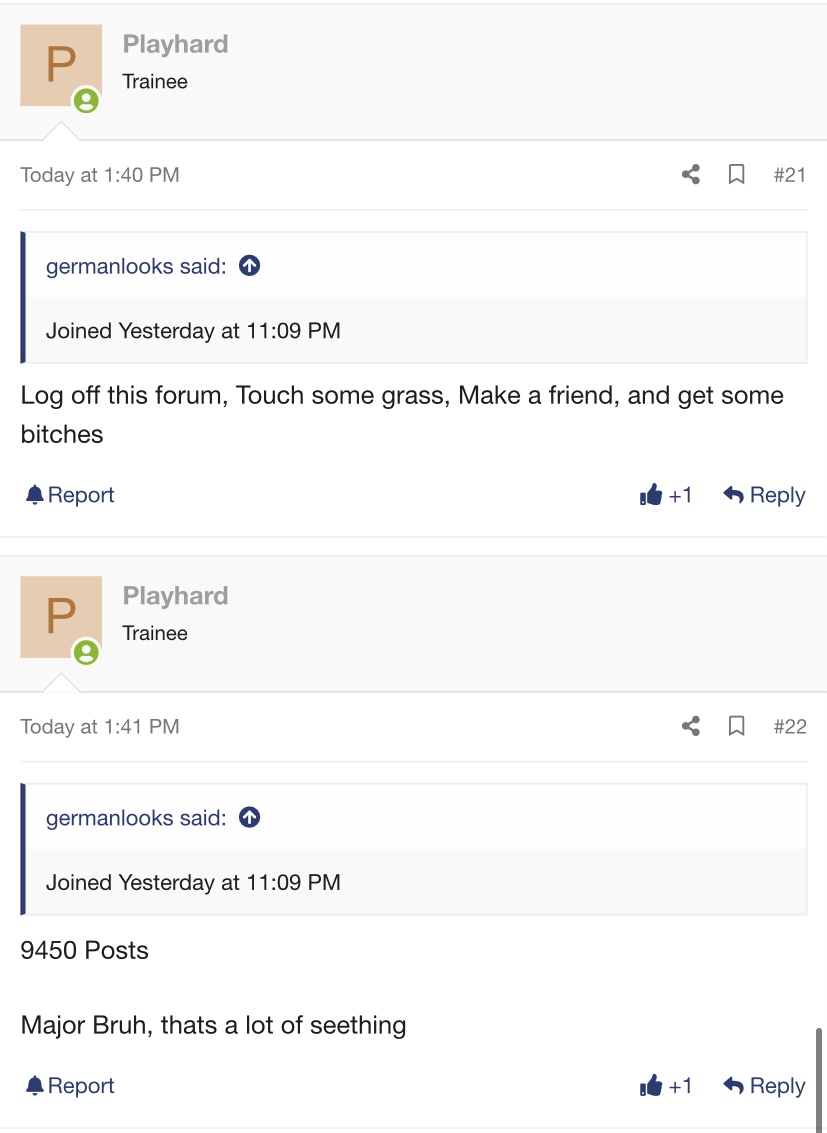827x1133 pixels.
Task: Bookmark post #21
Action: tap(737, 175)
